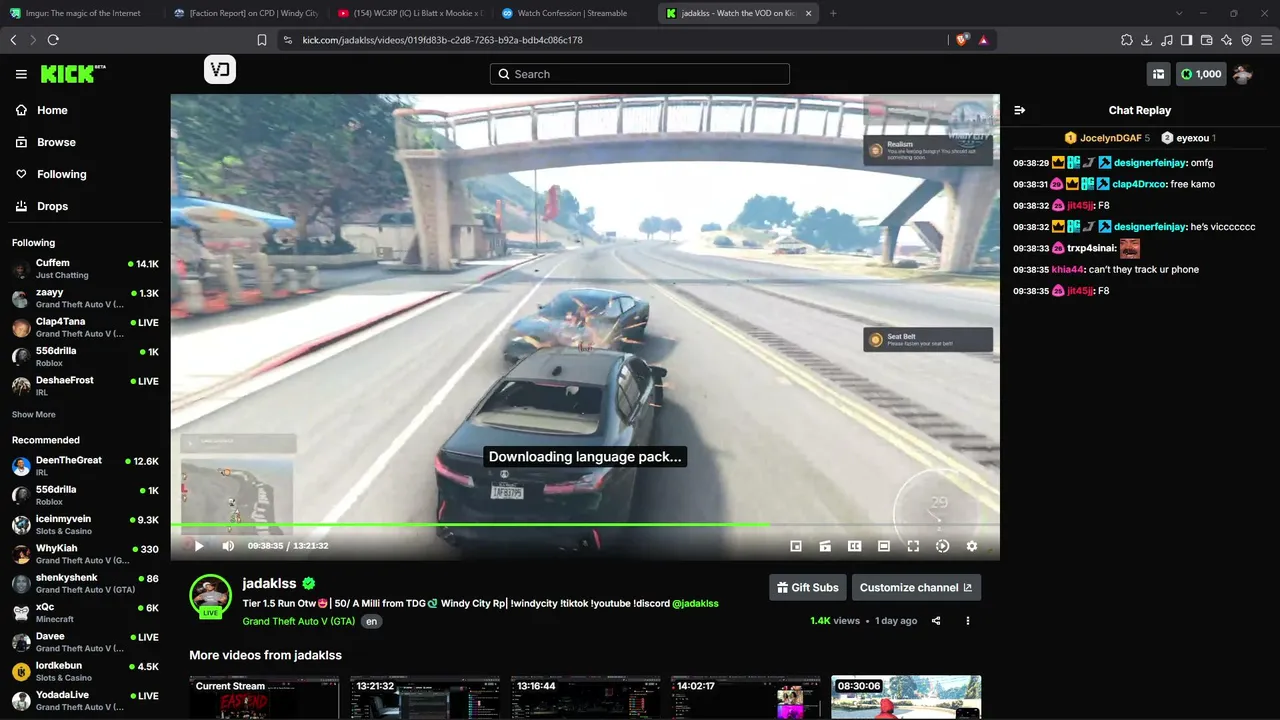Viewport: 1280px width, 720px height.
Task: Open iceinmyvein's recommended channel
Action: [x=85, y=525]
